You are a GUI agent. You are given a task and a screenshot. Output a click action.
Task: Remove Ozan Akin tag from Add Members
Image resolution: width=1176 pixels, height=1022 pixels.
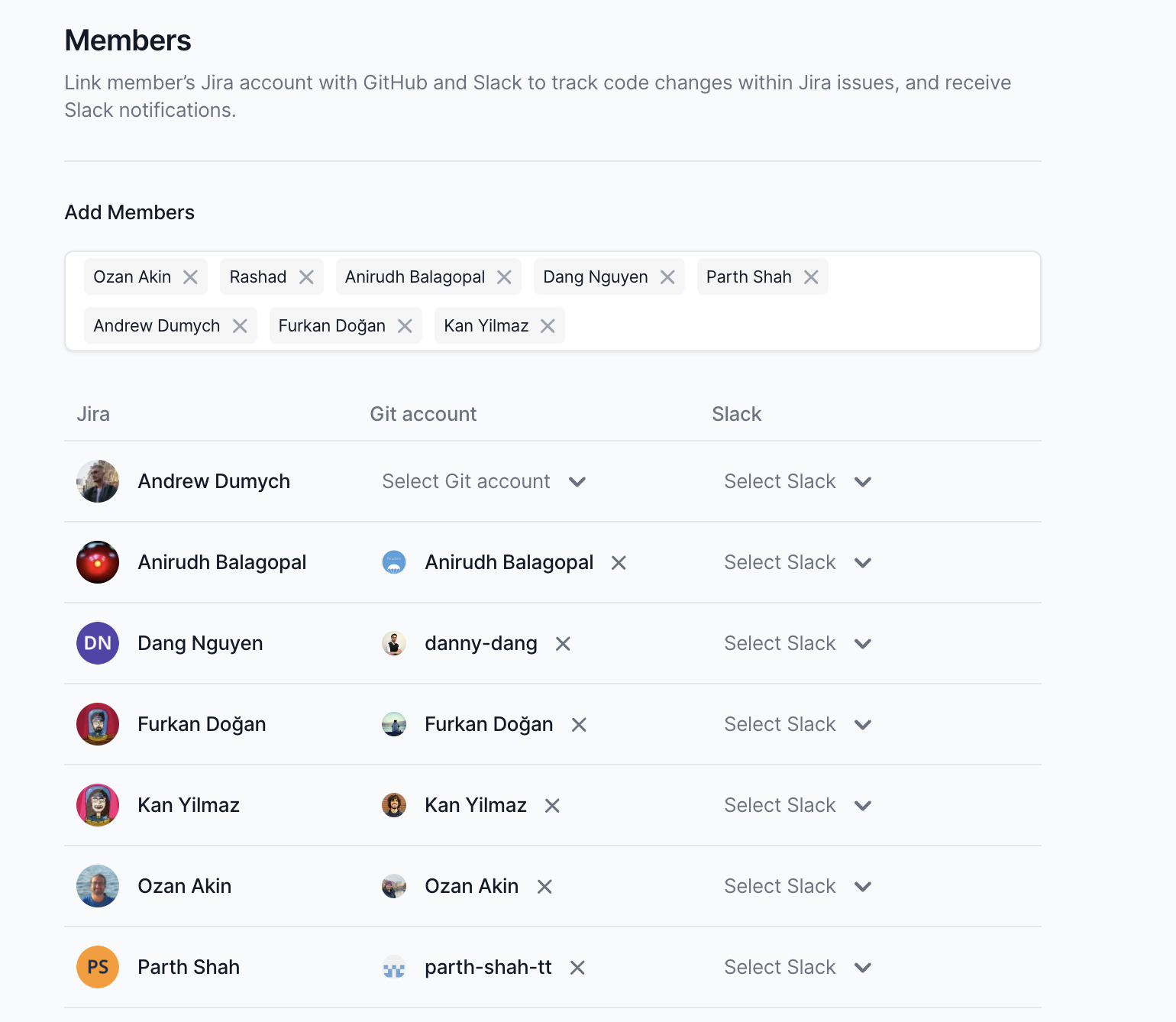coord(190,277)
